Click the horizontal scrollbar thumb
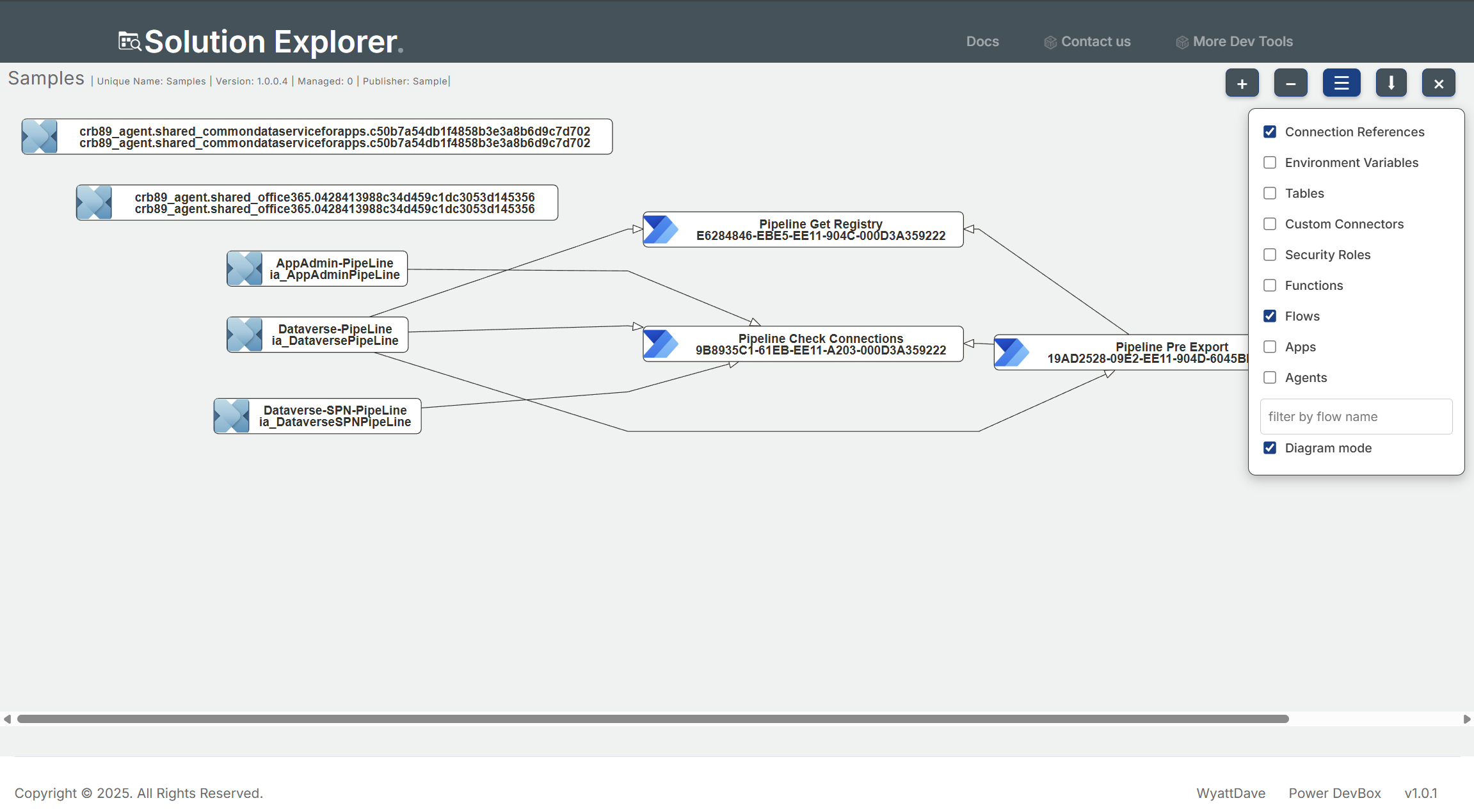This screenshot has height=812, width=1474. pos(653,719)
